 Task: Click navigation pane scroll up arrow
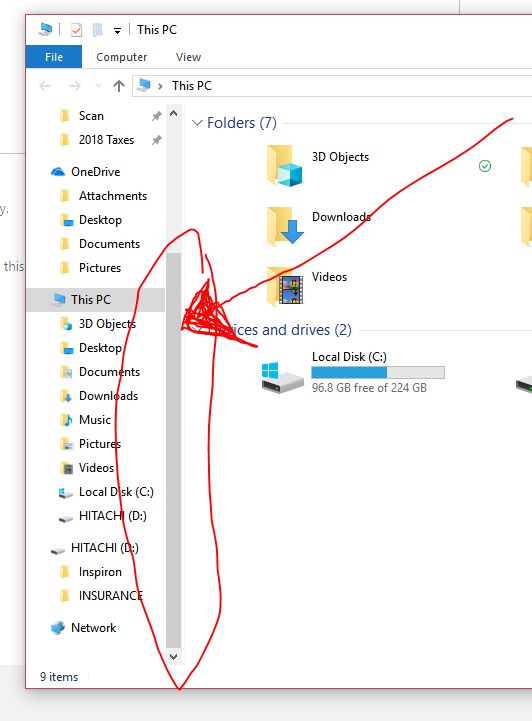pos(173,113)
